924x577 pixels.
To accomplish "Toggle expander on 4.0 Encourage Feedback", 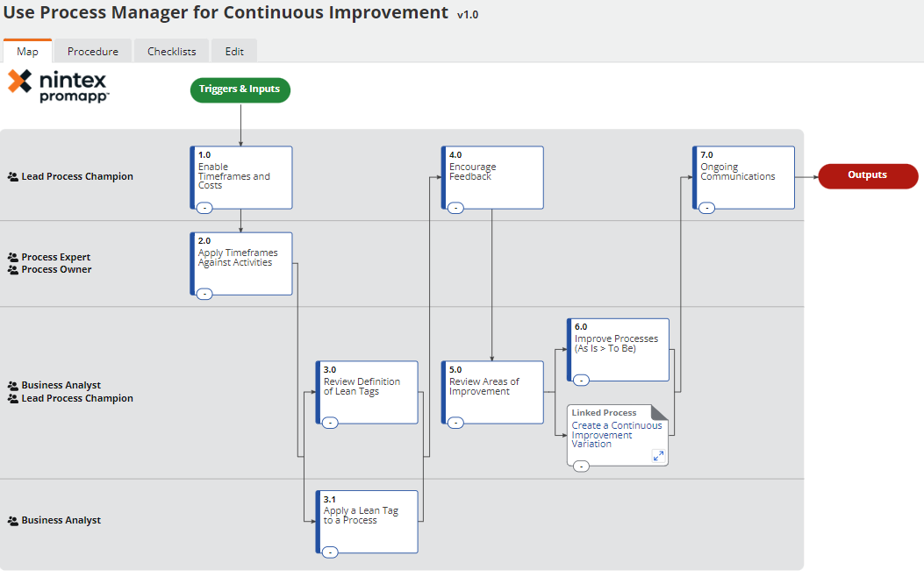I will 456,208.
